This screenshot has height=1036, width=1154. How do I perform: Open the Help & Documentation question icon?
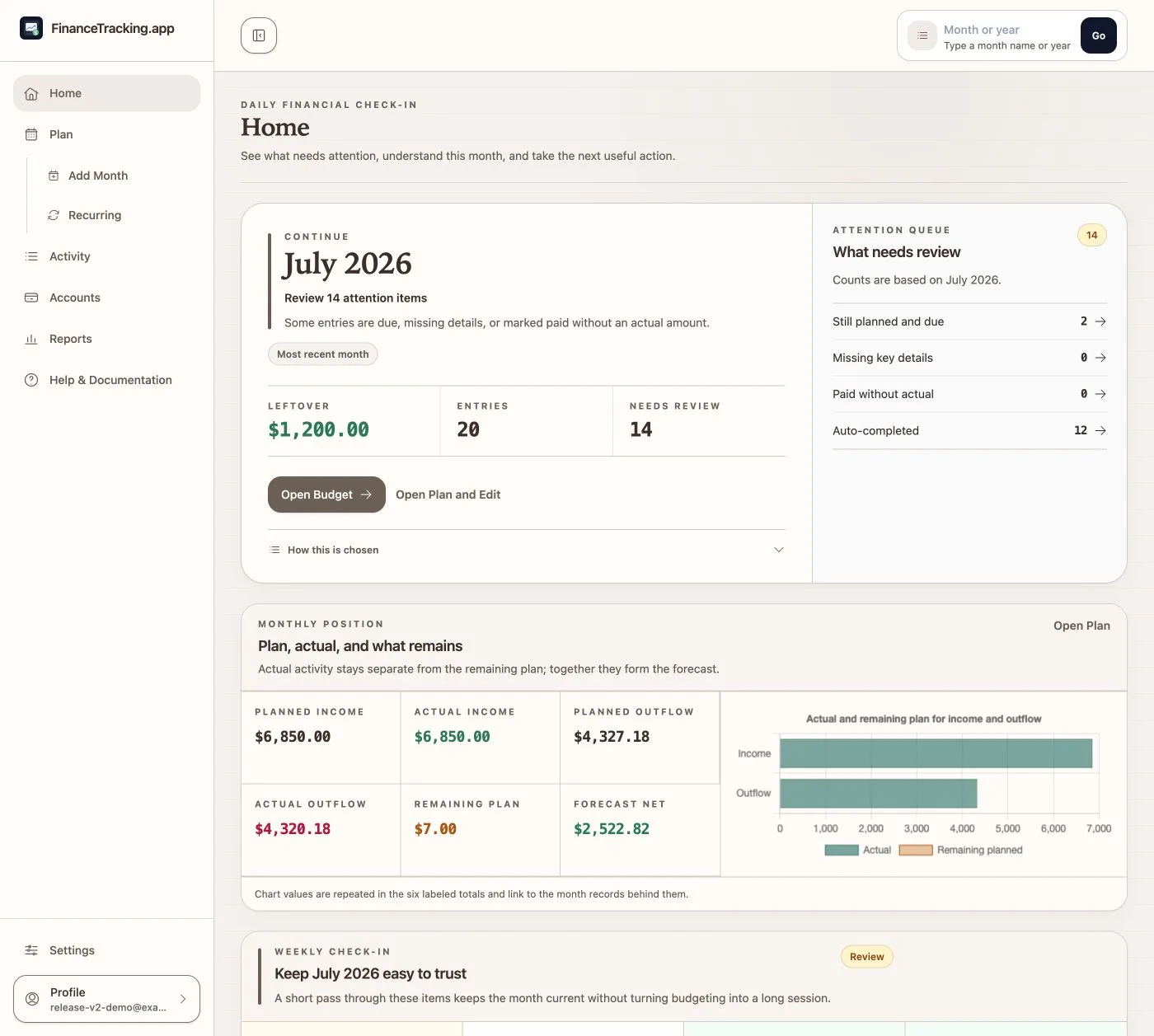(x=31, y=380)
